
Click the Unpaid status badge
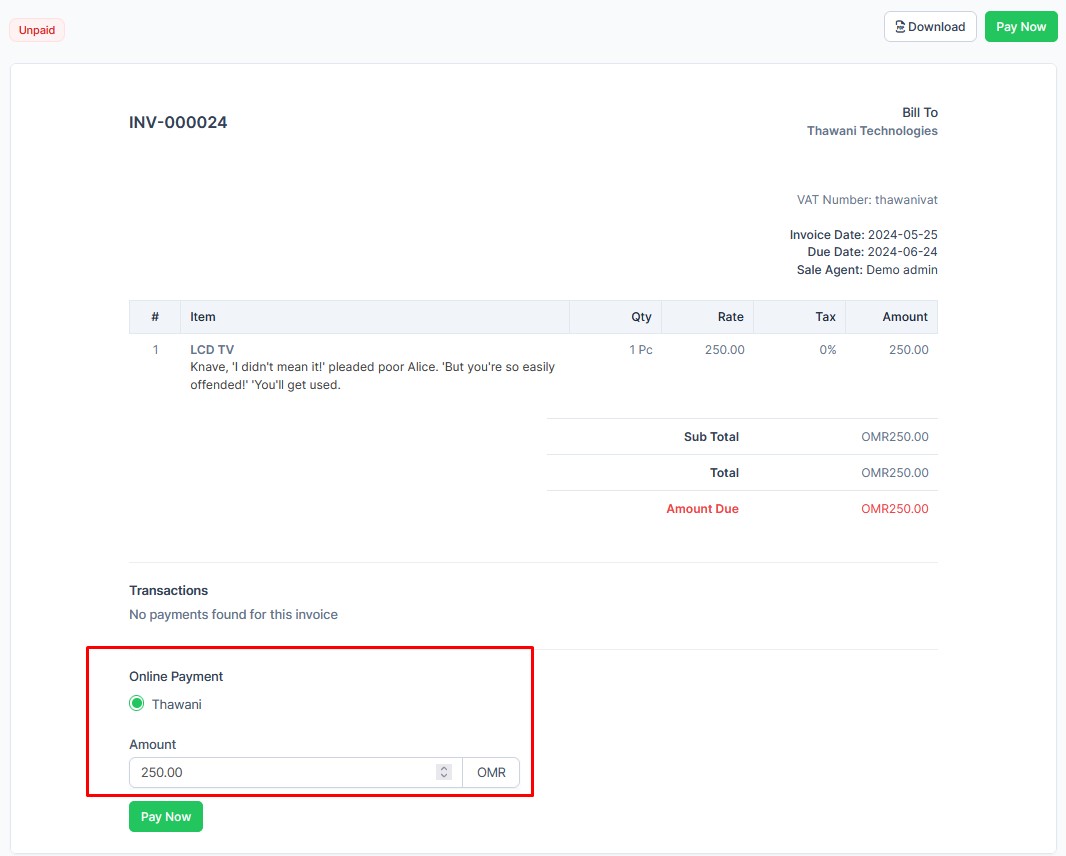[x=37, y=30]
